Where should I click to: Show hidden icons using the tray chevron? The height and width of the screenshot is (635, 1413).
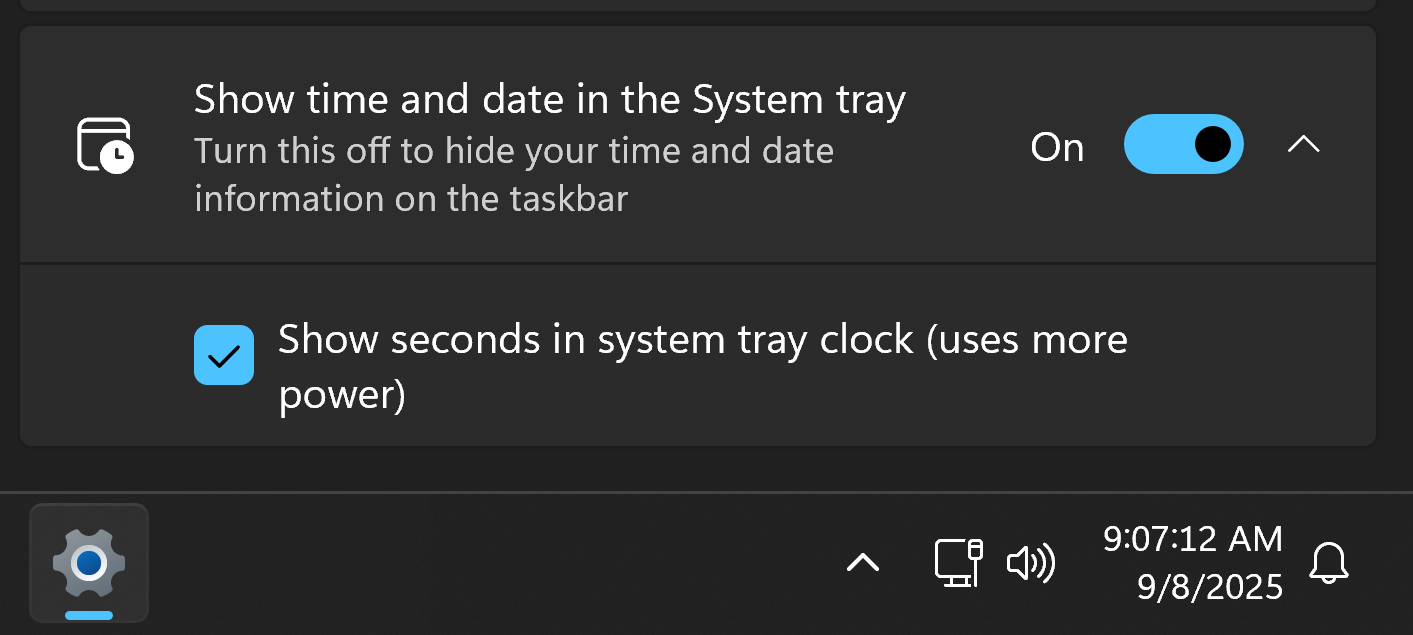coord(863,563)
